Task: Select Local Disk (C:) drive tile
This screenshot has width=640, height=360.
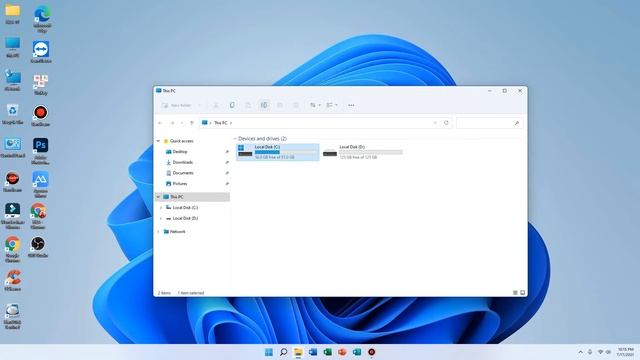Action: pos(278,152)
